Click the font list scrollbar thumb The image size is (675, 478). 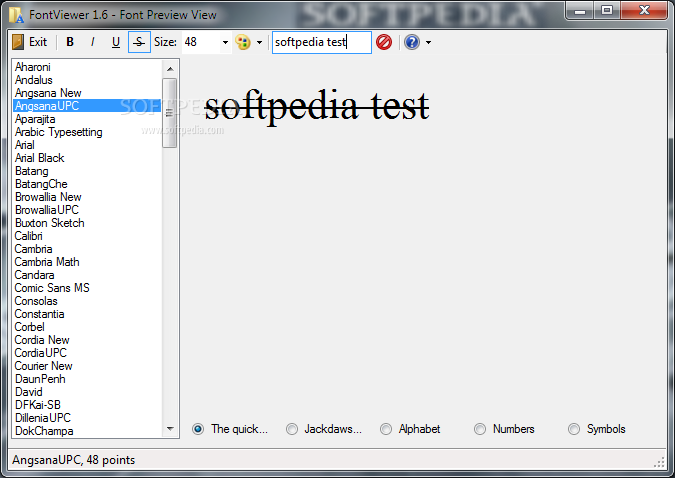(x=170, y=113)
